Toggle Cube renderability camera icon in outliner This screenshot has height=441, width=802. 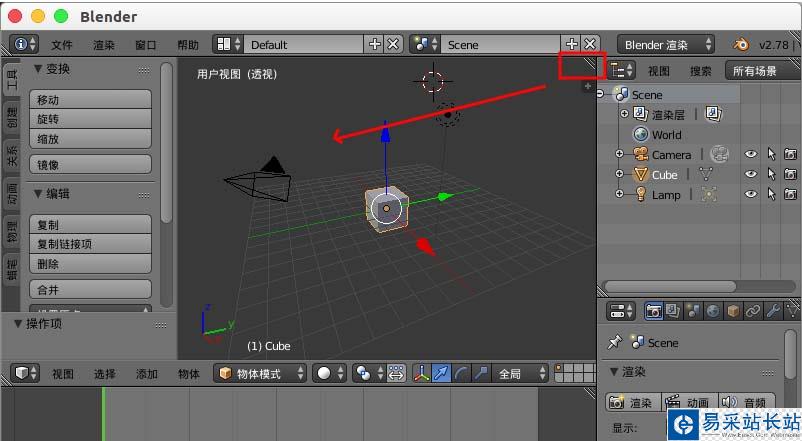tap(790, 174)
